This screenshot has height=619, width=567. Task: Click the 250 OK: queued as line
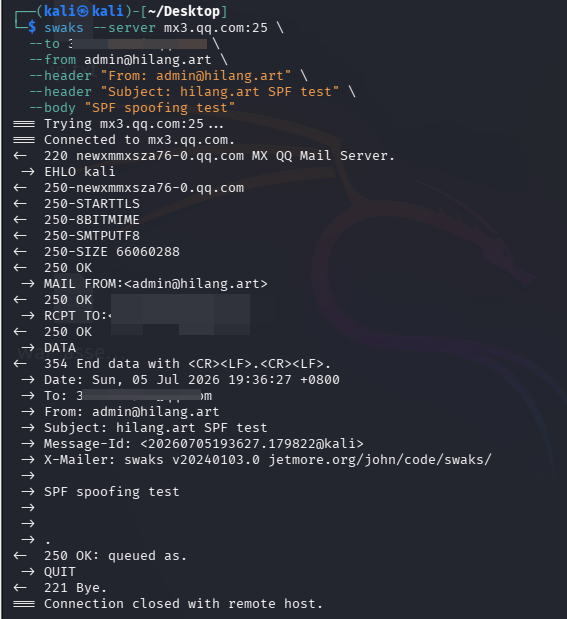(115, 556)
